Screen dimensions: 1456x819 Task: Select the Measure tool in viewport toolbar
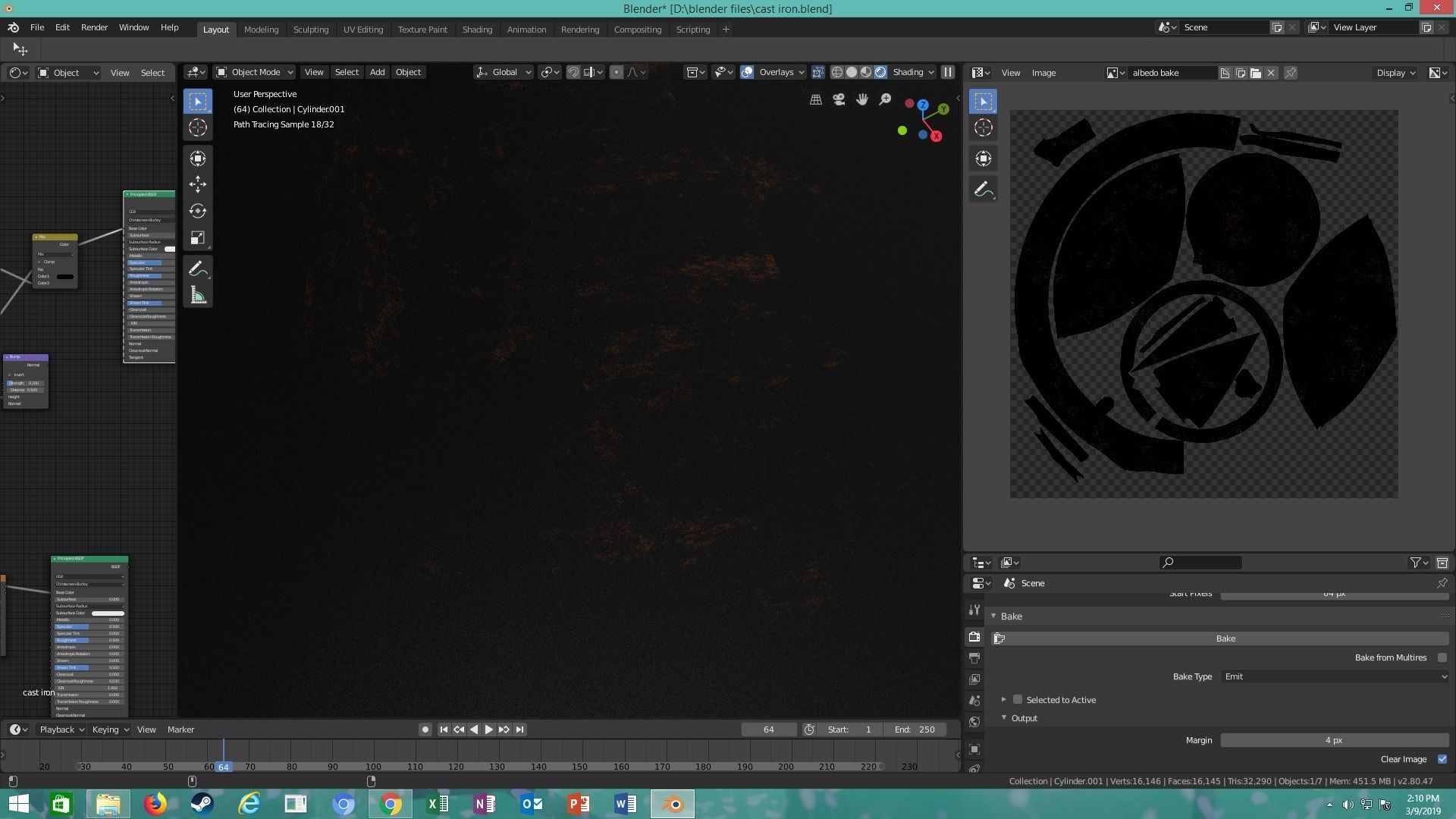coord(198,295)
